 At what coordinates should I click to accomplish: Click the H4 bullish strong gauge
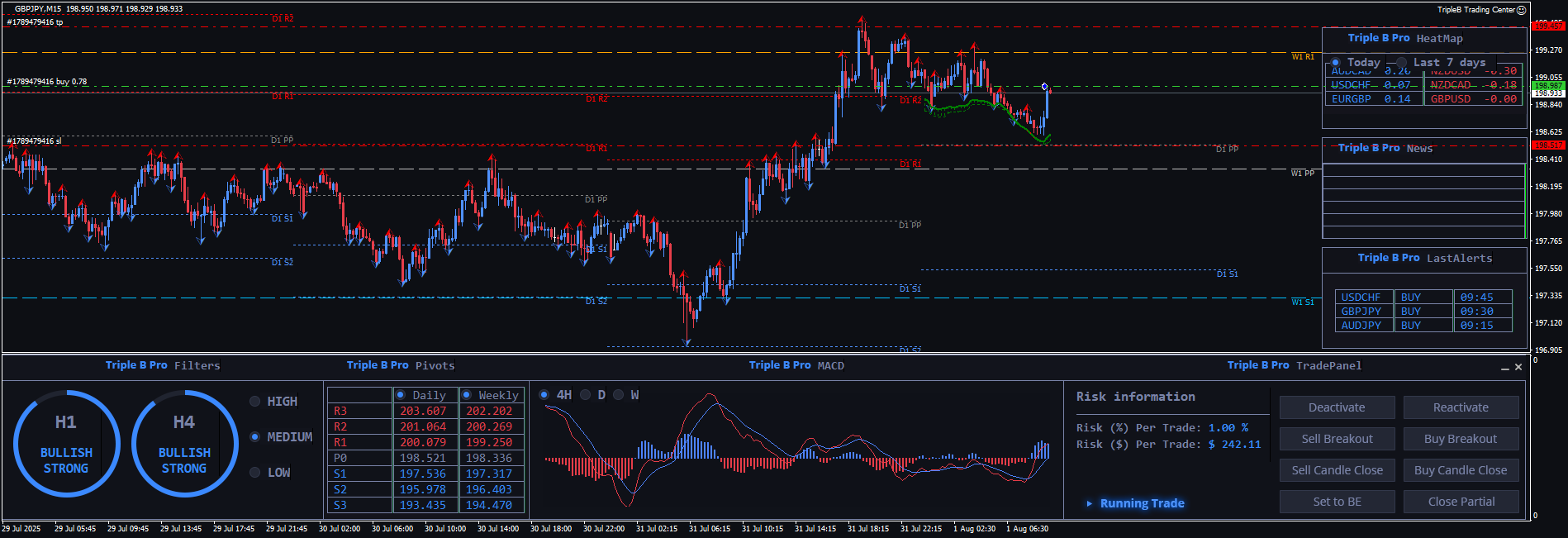tap(184, 444)
